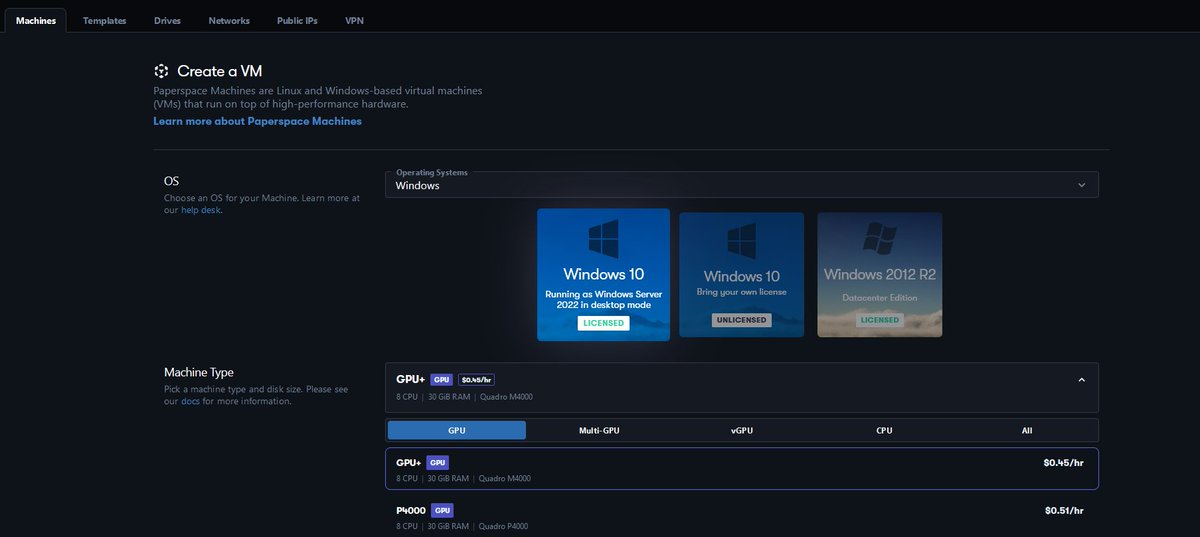The width and height of the screenshot is (1200, 537).
Task: Follow Learn more about Paperspace Machines link
Action: tap(257, 121)
